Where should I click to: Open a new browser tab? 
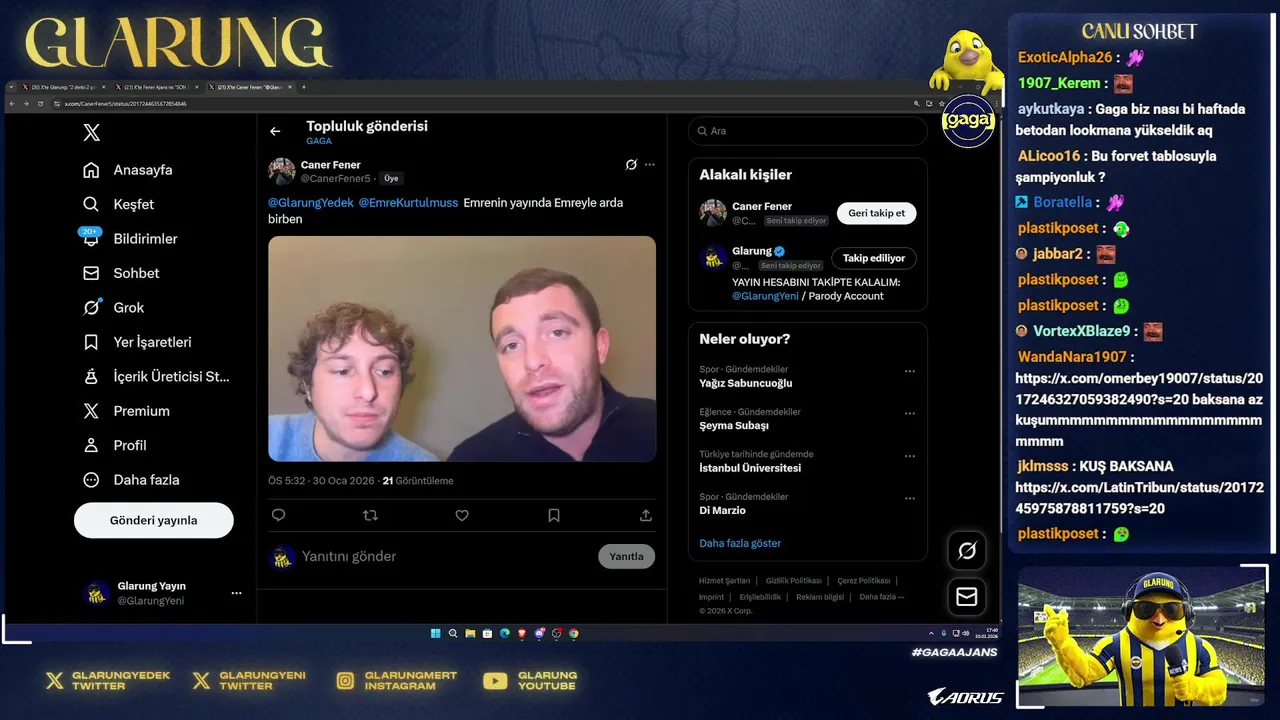point(304,87)
